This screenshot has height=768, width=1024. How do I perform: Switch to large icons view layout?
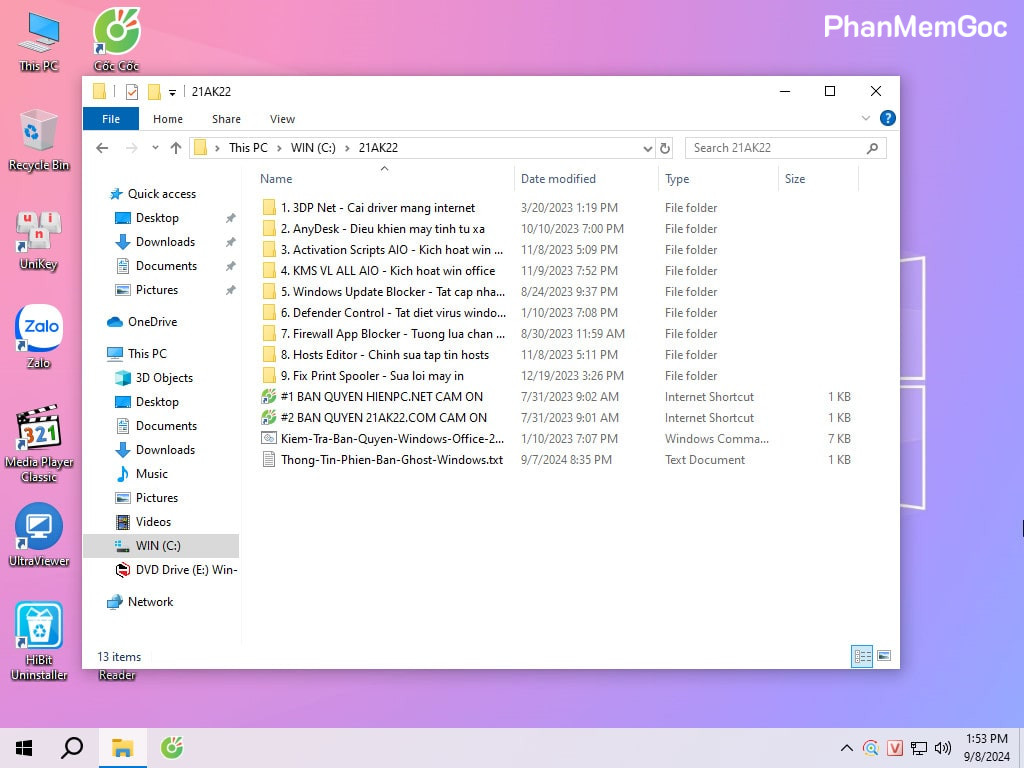(884, 656)
